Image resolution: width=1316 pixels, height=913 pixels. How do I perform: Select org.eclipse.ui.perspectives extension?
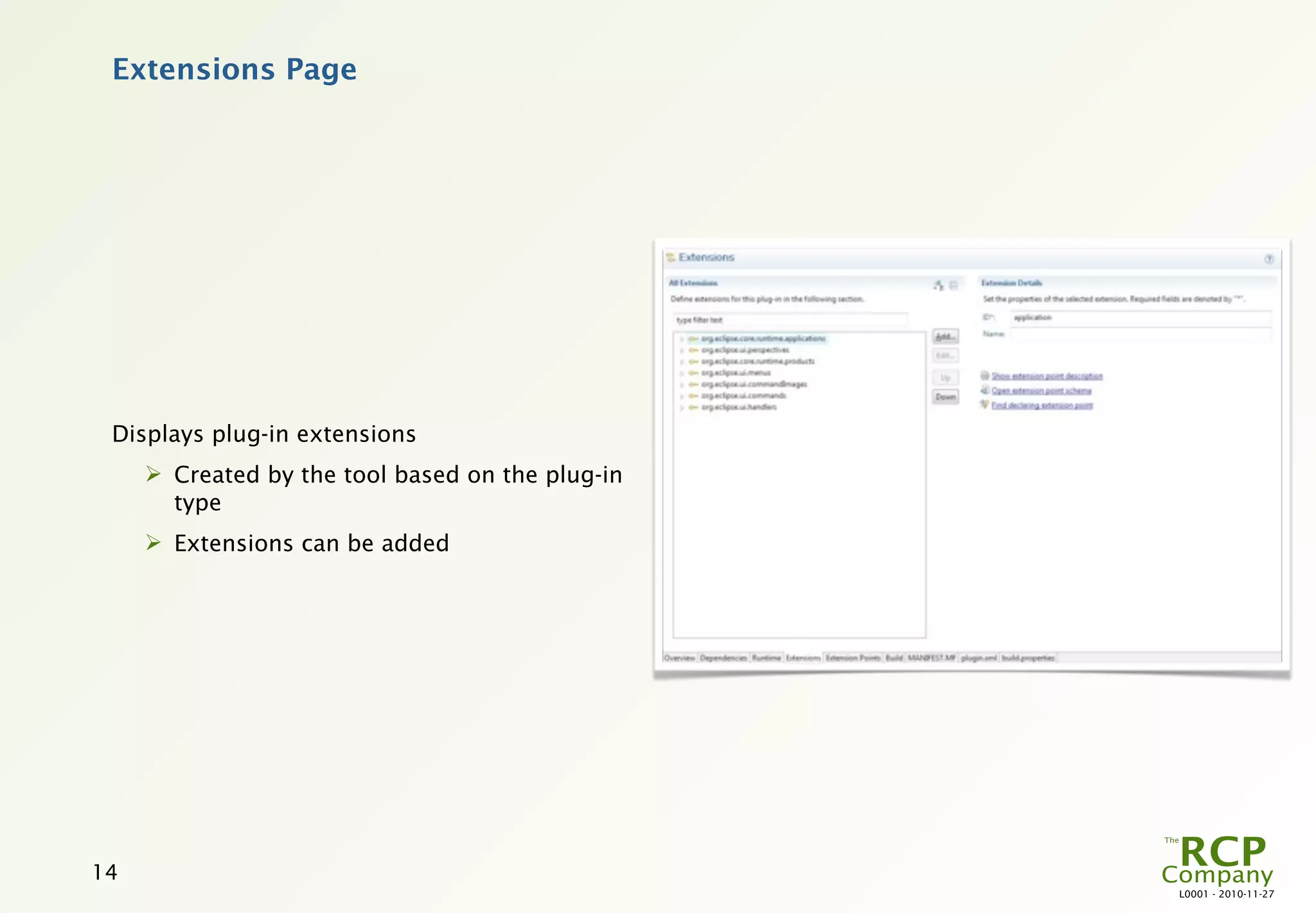click(x=745, y=350)
